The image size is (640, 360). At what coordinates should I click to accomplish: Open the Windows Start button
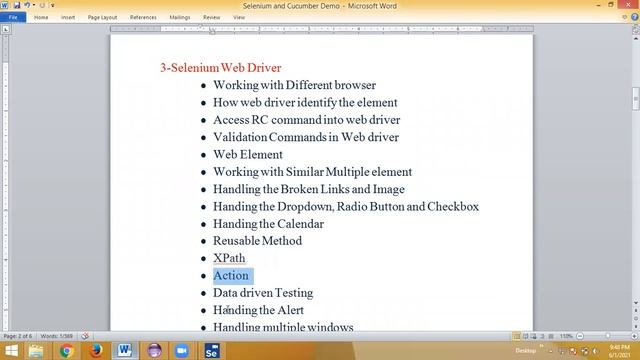point(11,351)
